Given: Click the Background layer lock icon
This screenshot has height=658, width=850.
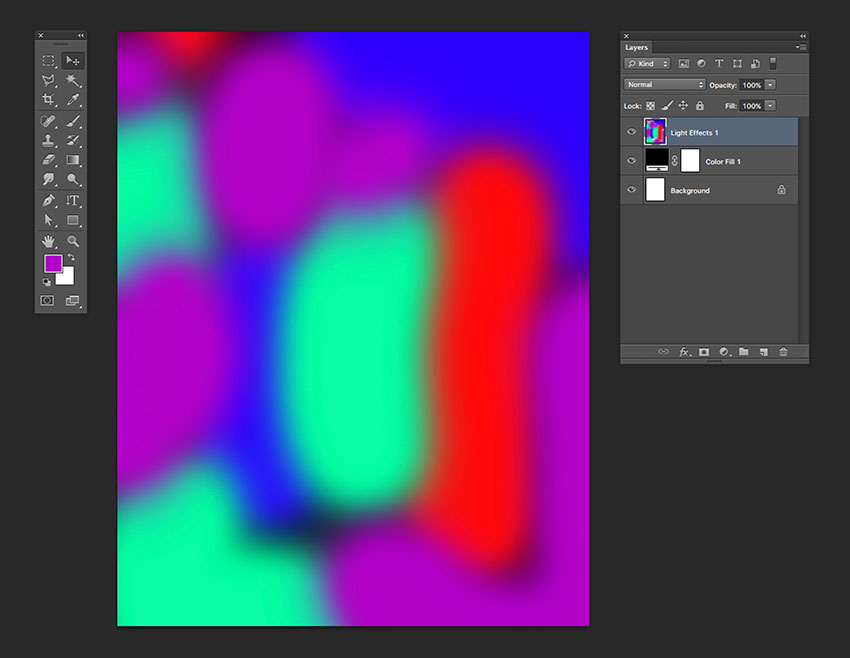Looking at the screenshot, I should (x=781, y=190).
